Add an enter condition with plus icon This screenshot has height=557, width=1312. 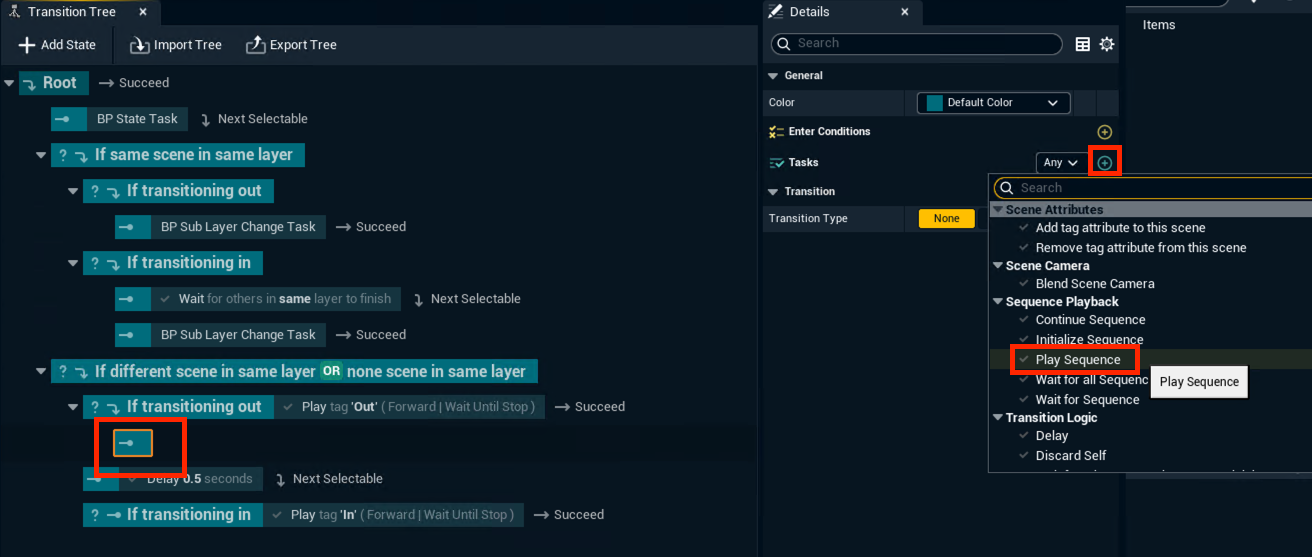click(x=1104, y=132)
